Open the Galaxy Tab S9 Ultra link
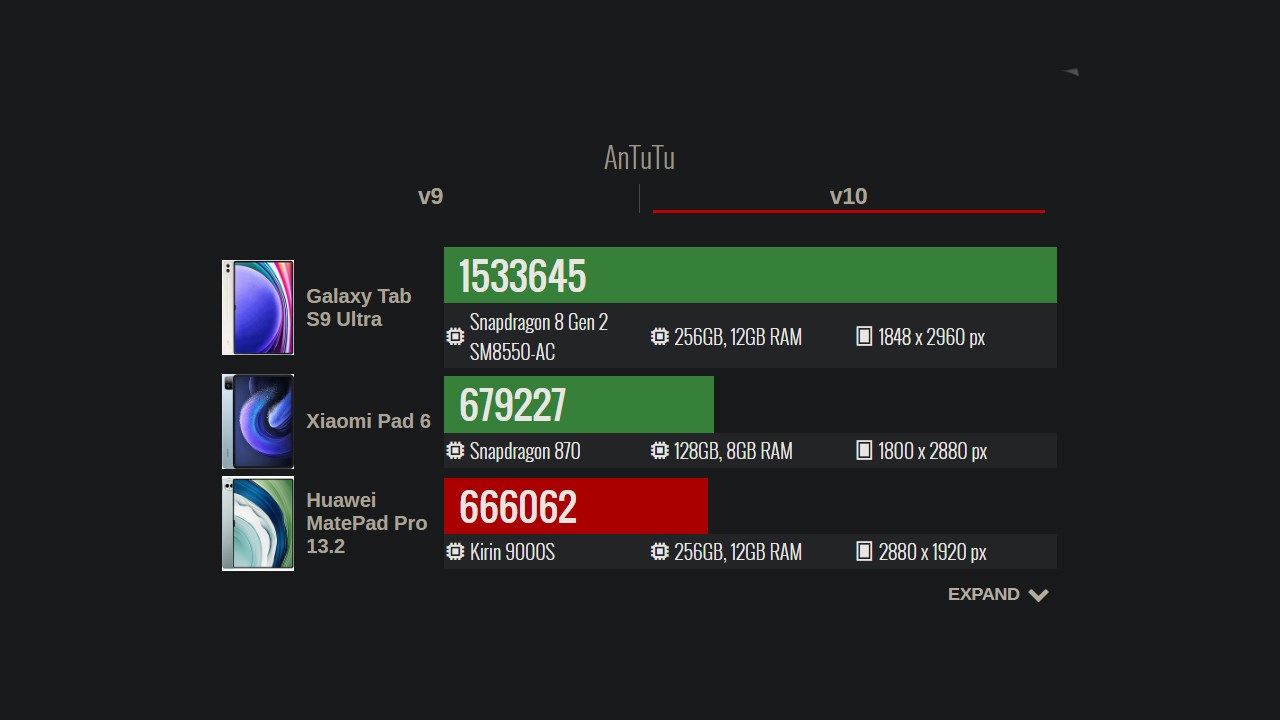 tap(358, 307)
